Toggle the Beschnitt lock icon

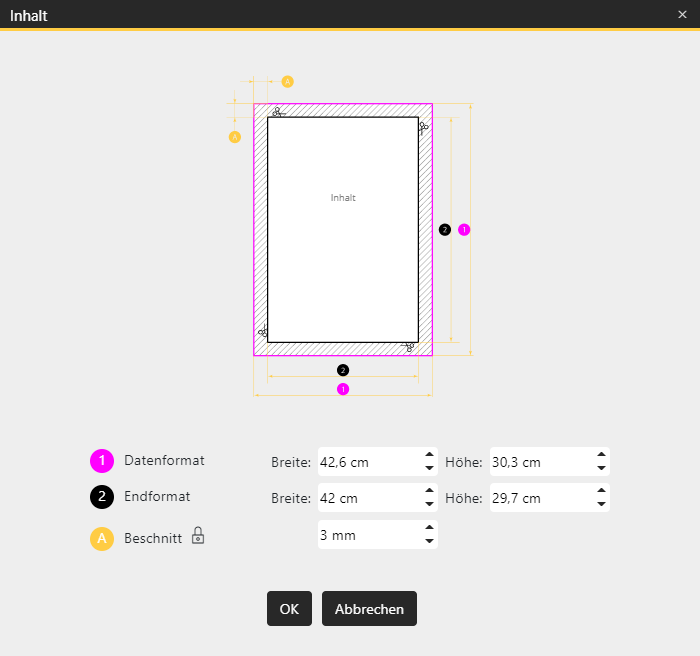coord(198,536)
